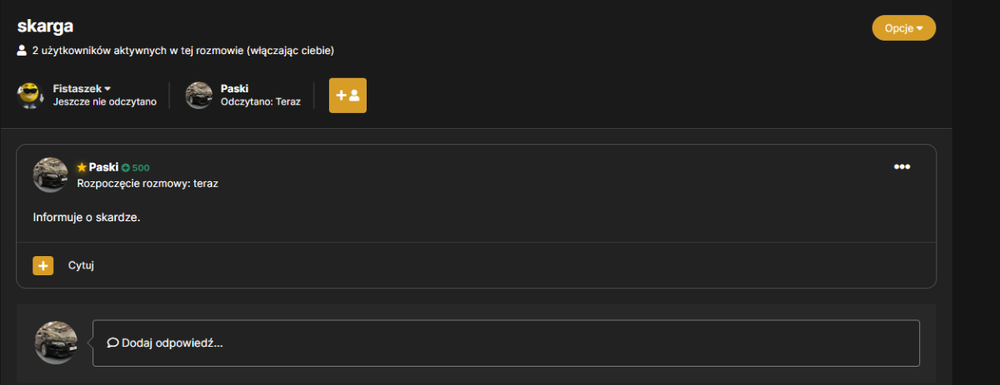Click the Rozpoczęcie rozmowy: teraz timestamp

pyautogui.click(x=148, y=184)
